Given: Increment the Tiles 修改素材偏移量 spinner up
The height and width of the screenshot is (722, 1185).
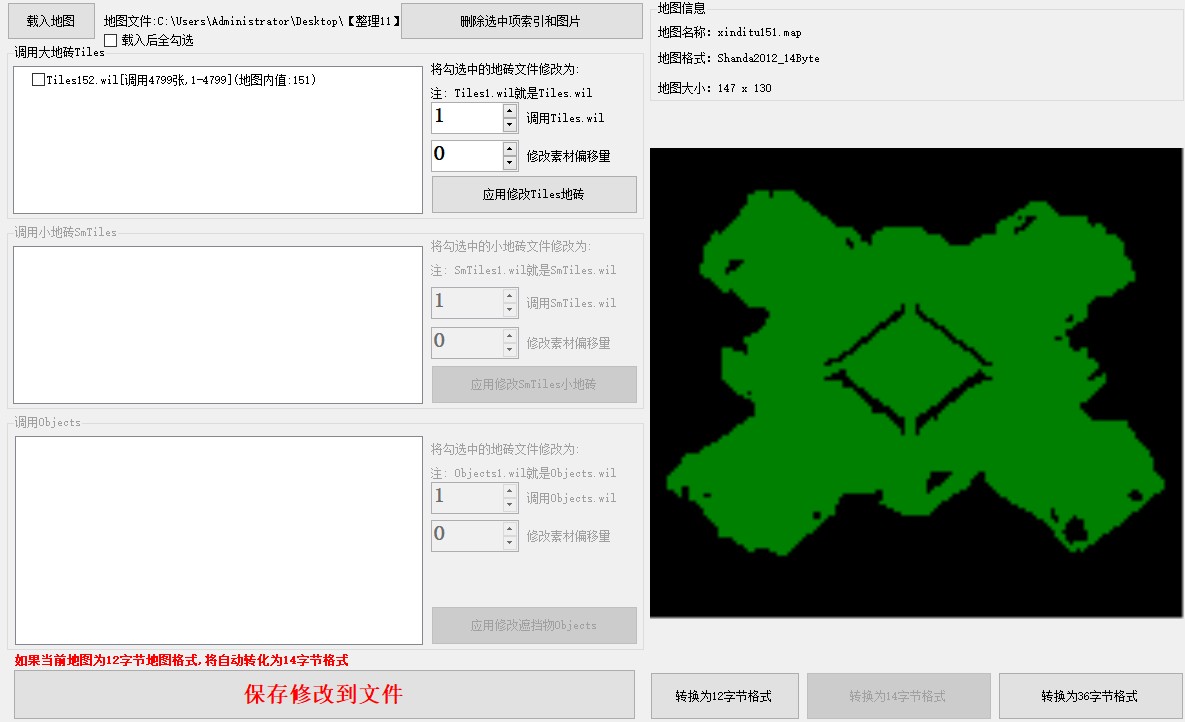Looking at the screenshot, I should 510,148.
